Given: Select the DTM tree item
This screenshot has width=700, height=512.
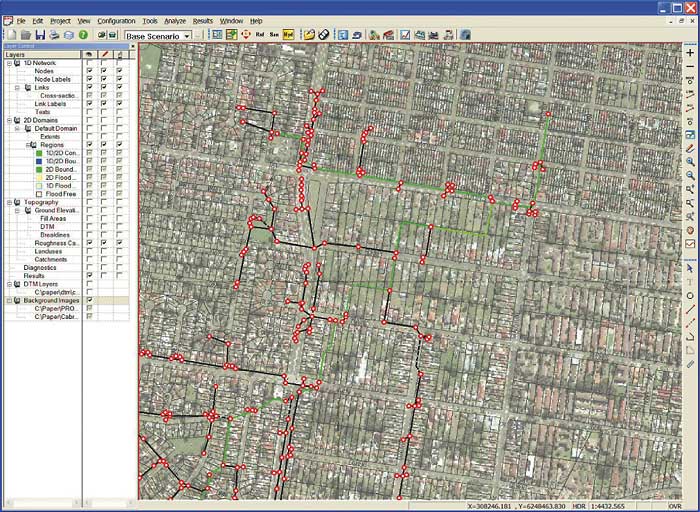Looking at the screenshot, I should (47, 227).
